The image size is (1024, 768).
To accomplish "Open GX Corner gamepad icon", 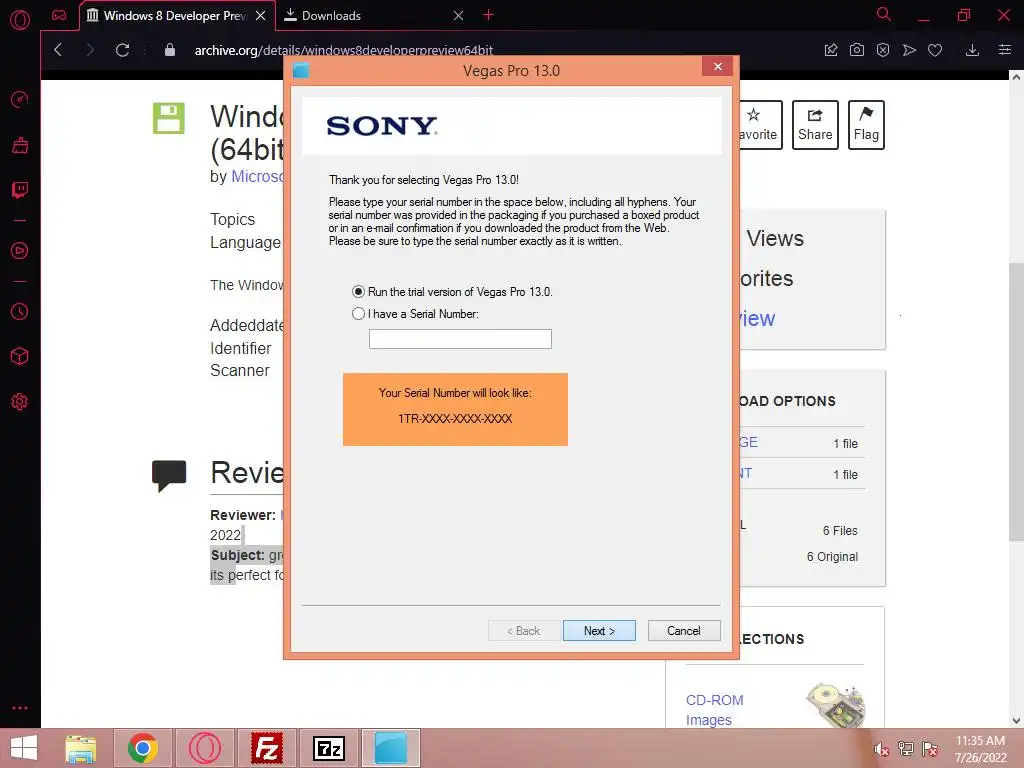I will point(59,15).
